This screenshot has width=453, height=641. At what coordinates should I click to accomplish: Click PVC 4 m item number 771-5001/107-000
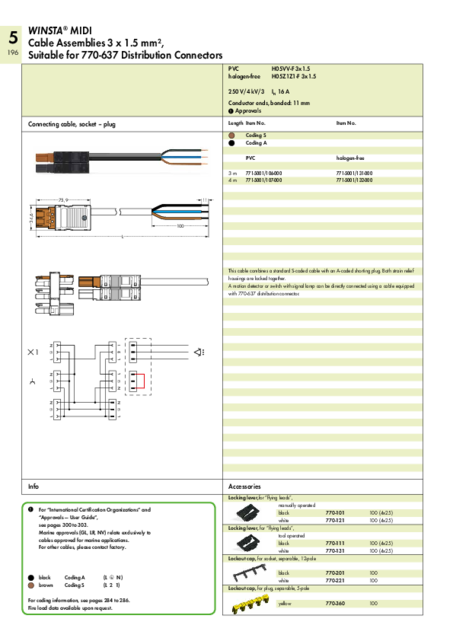coord(264,180)
